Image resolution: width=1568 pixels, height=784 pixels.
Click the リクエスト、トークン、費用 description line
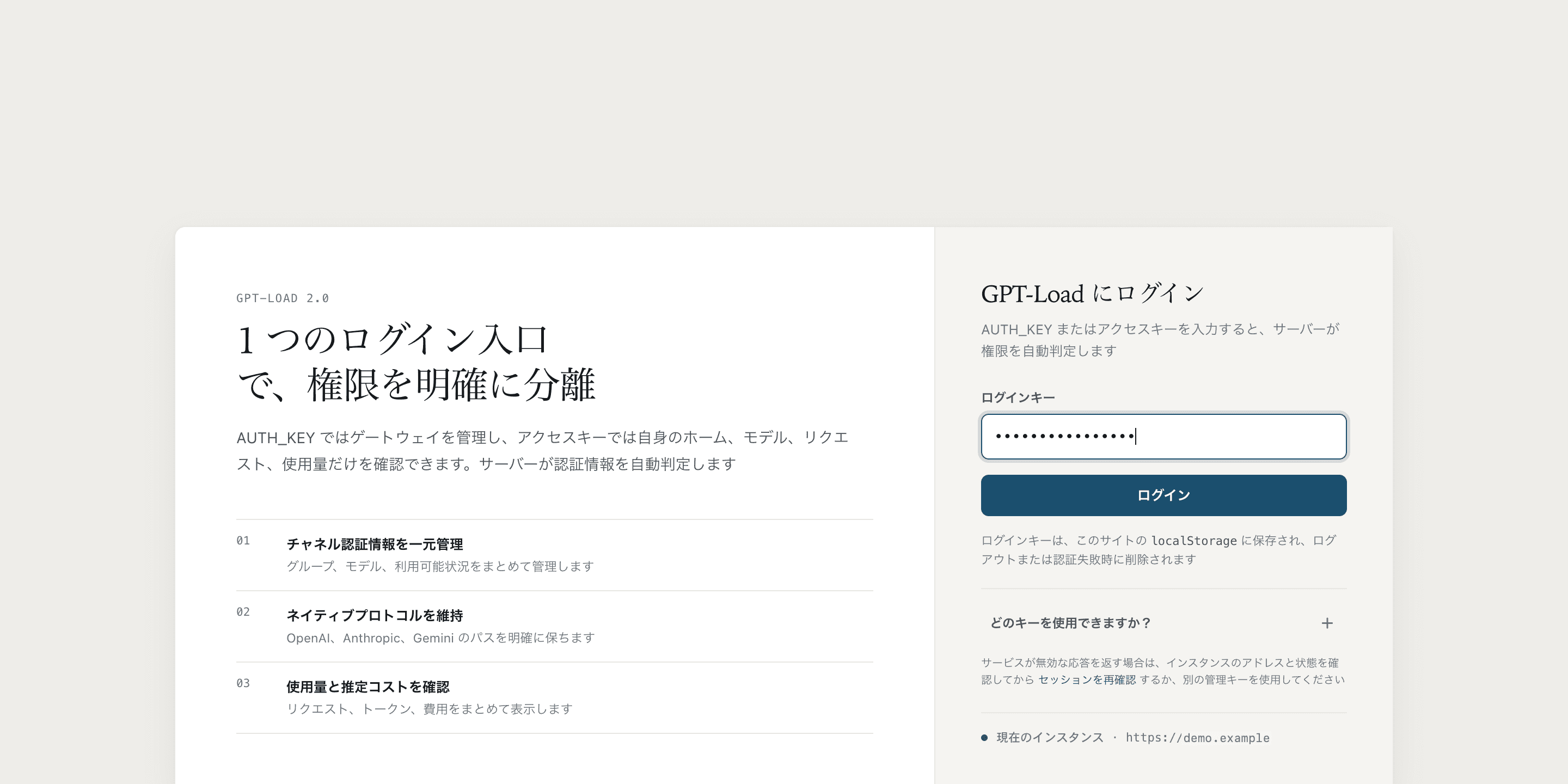[429, 709]
